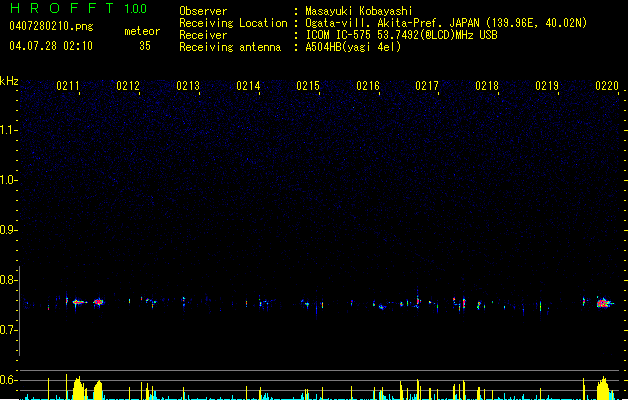Click the kHz axis unit label
629x400 pixels.
coord(9,81)
